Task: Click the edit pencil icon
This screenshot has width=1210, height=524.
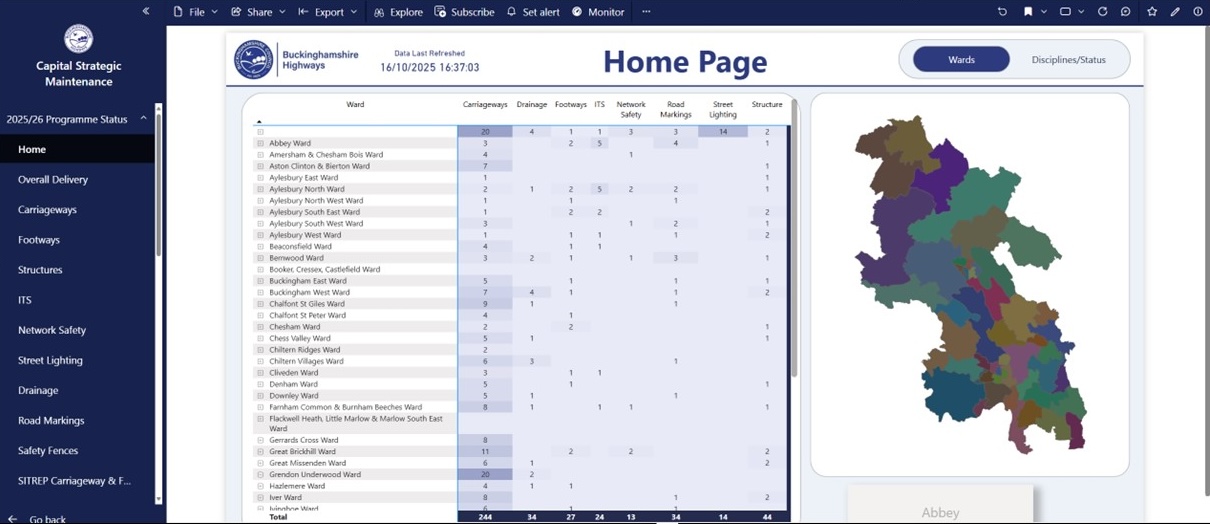Action: click(1175, 12)
